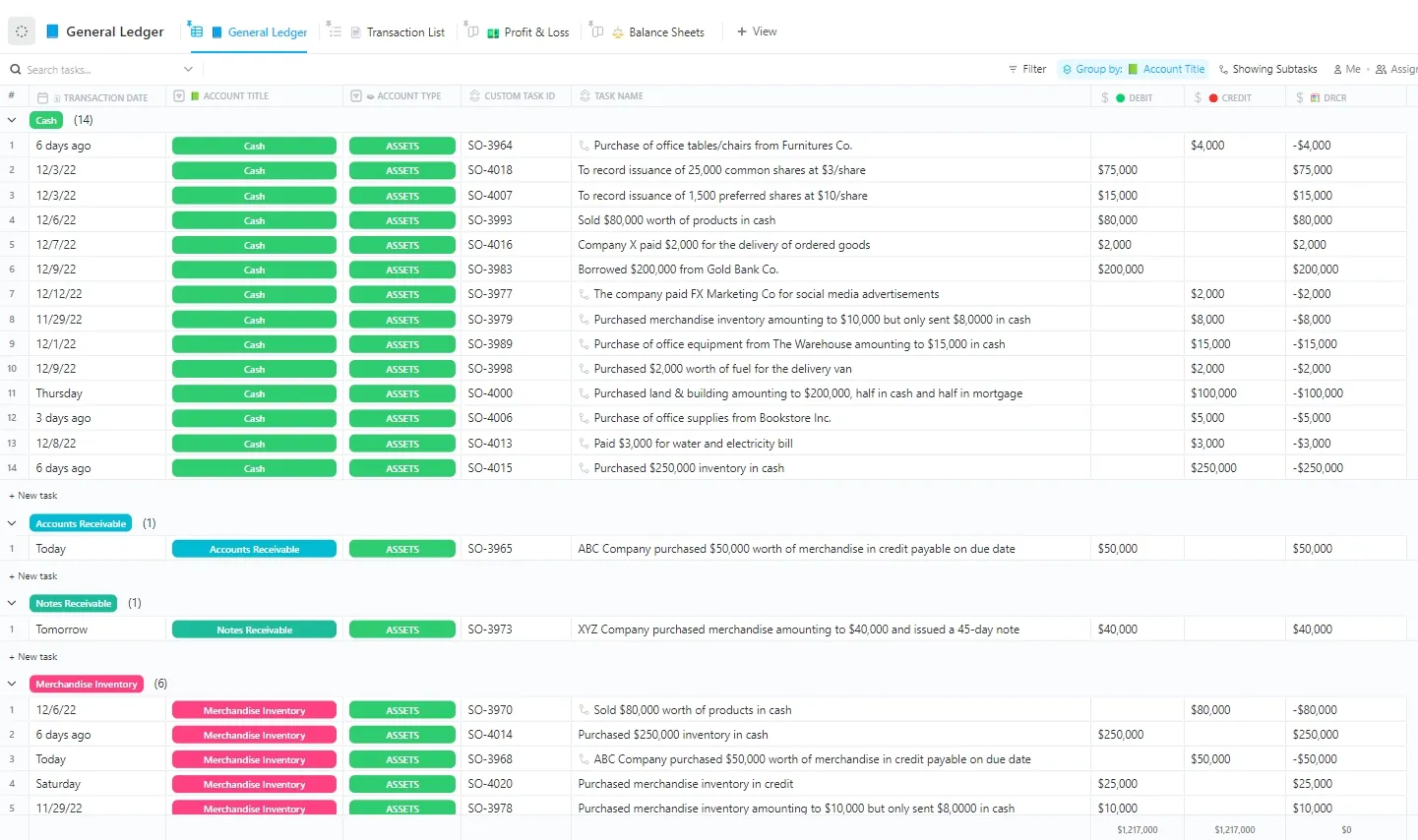The height and width of the screenshot is (840, 1418).
Task: Click New task under Accounts Receivable group
Action: coord(33,576)
